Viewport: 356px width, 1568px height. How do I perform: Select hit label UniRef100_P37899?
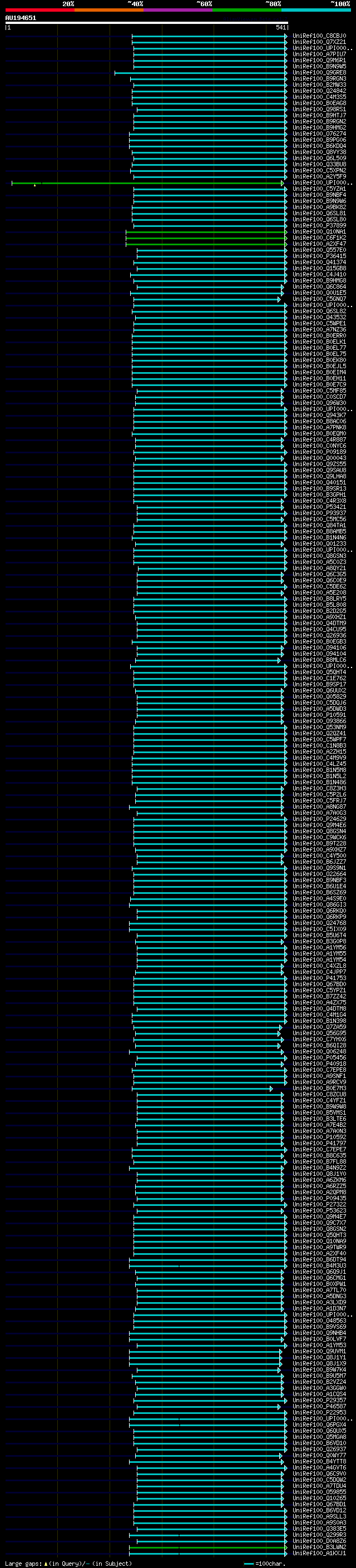[x=319, y=225]
